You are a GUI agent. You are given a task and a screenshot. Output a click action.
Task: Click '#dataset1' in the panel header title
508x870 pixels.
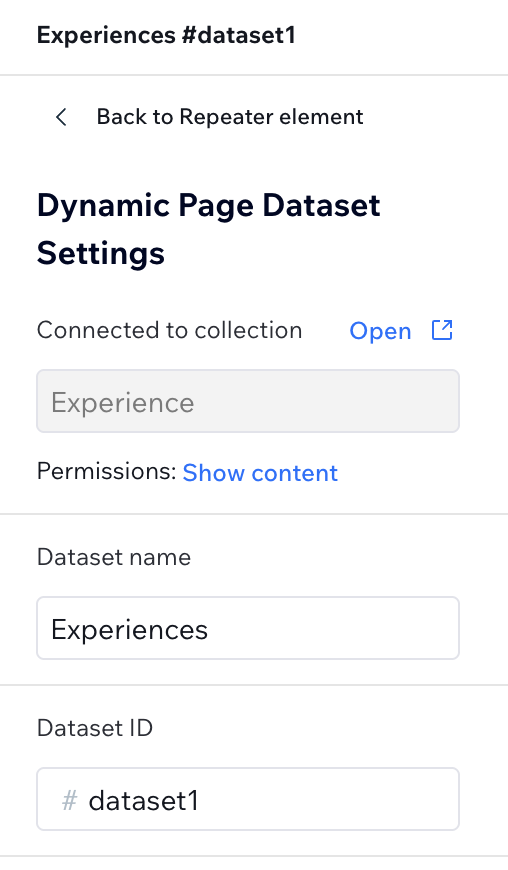239,36
